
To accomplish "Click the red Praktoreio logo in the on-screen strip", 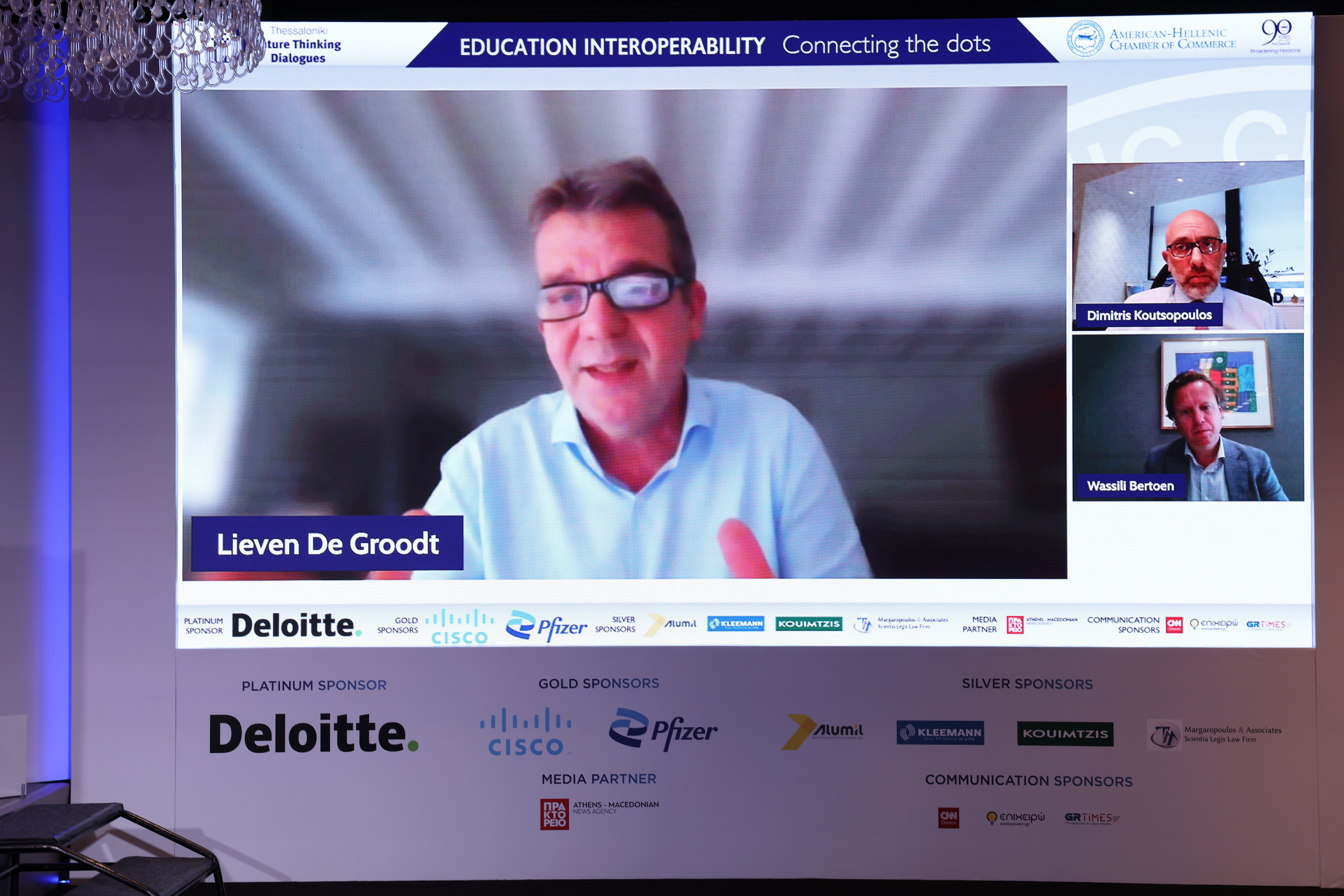I will 1015,625.
